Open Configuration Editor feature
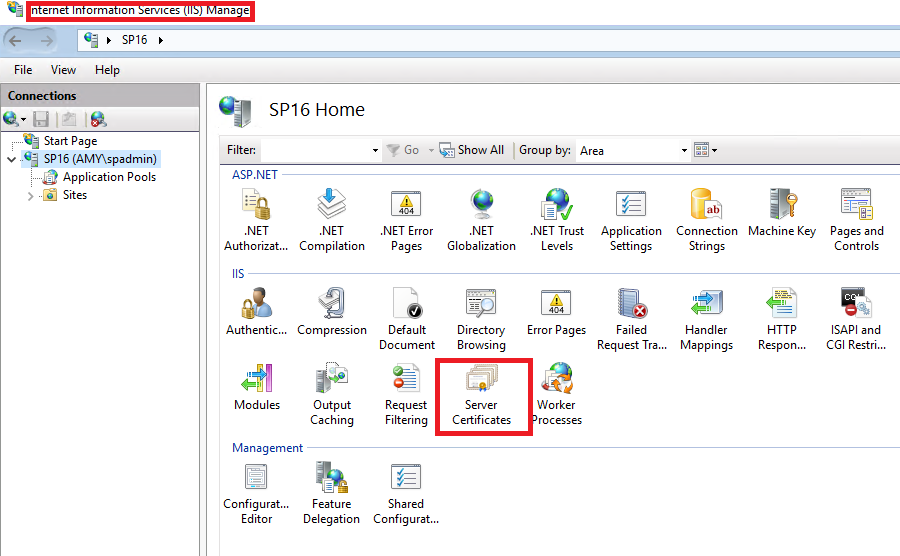Screen dimensions: 900x556 pos(256,493)
